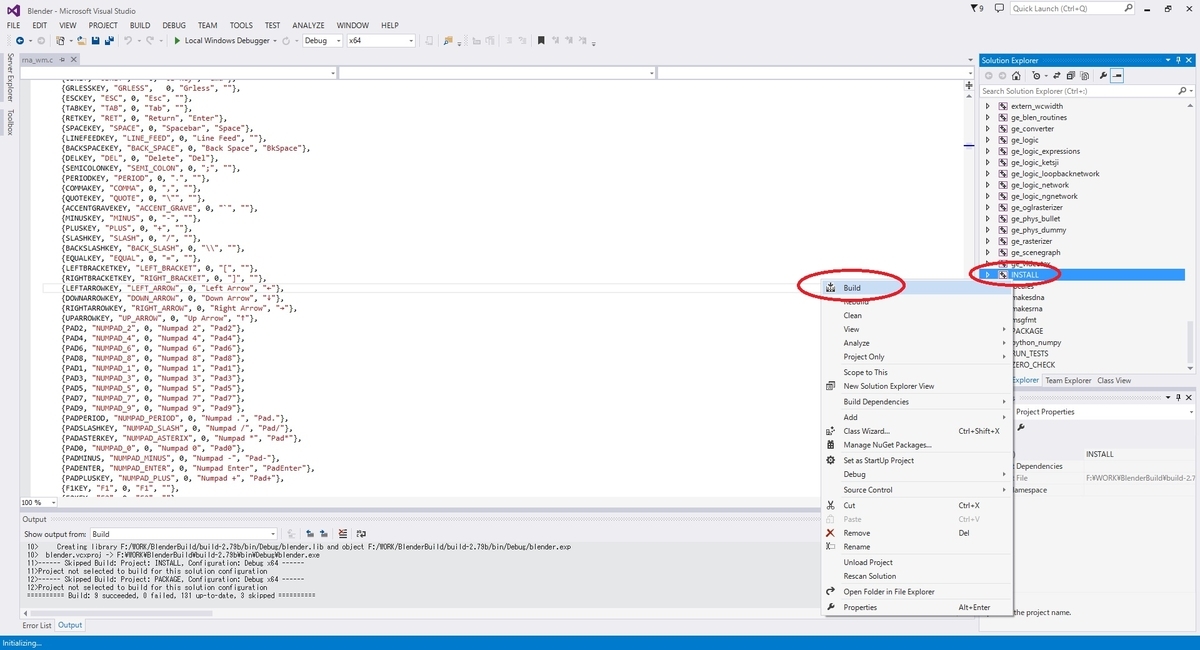The image size is (1200, 650).
Task: Navigate backward with toolbar back arrow
Action: [19, 41]
